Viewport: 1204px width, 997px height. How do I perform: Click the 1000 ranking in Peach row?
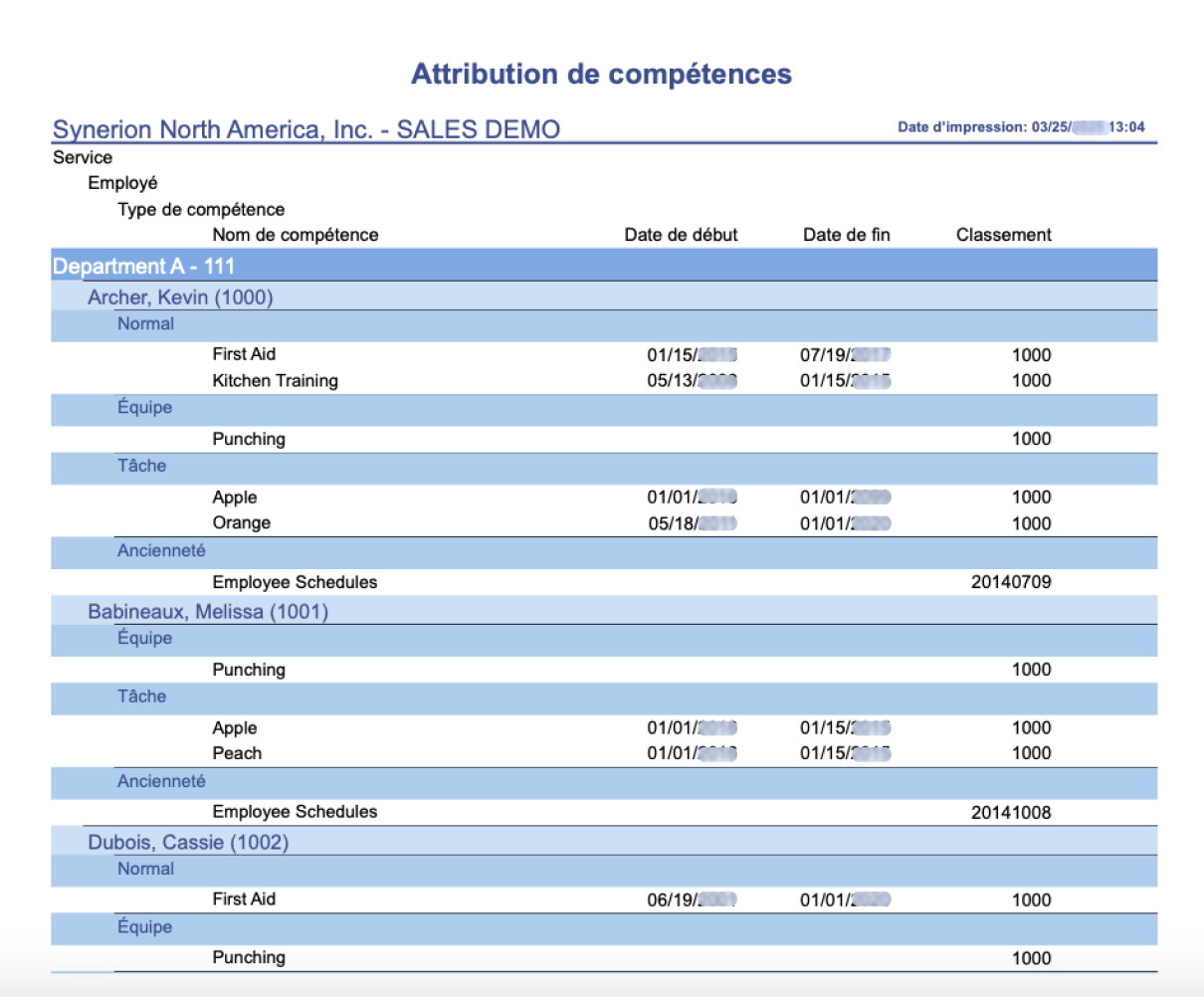[1031, 753]
